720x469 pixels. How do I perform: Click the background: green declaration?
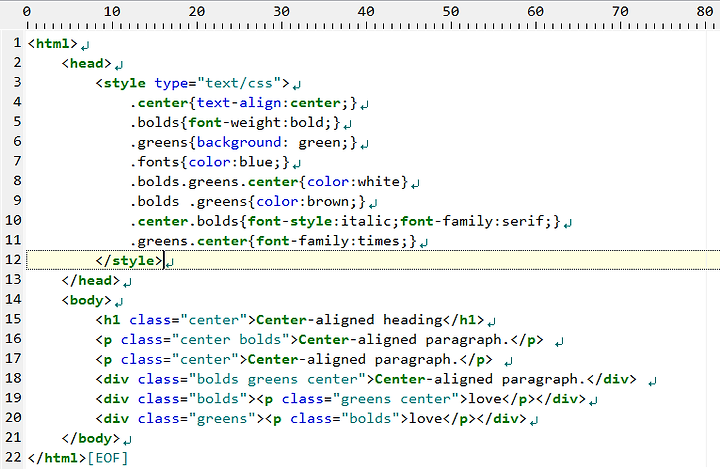[269, 142]
